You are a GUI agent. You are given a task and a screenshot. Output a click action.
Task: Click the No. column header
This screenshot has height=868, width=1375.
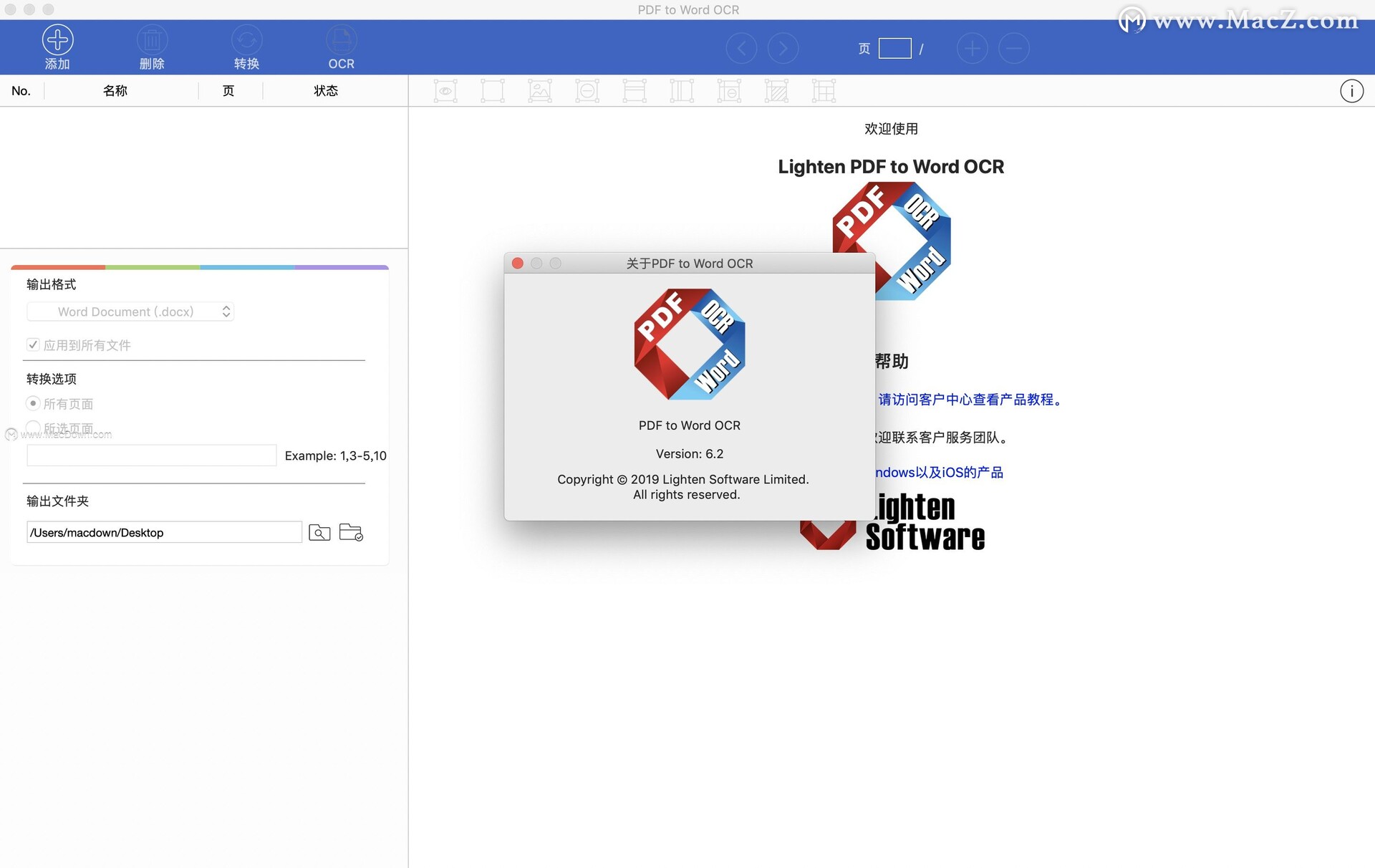coord(21,91)
